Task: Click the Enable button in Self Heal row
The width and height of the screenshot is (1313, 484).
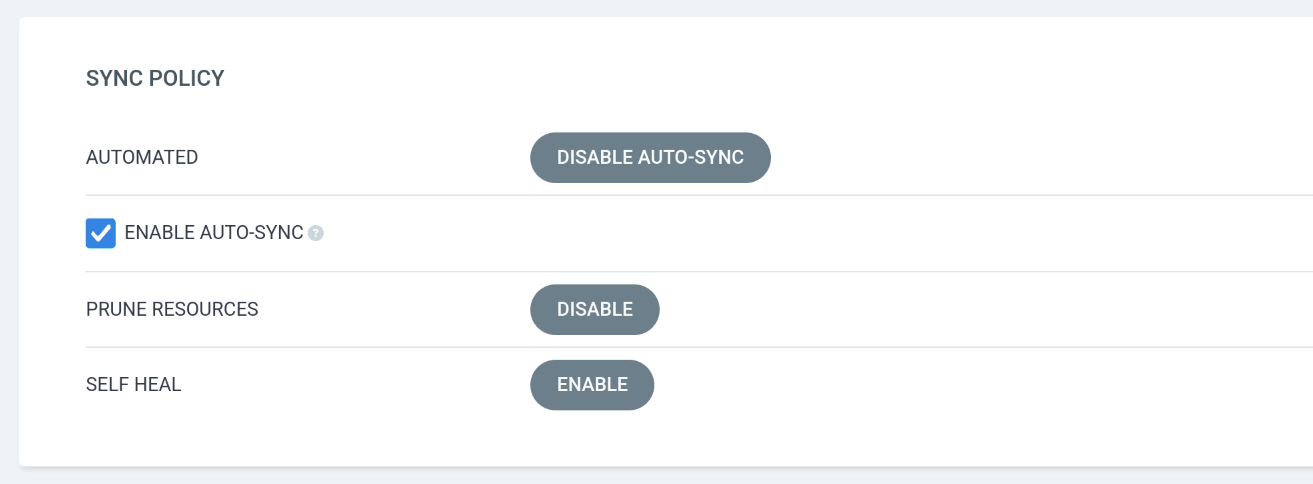Action: (x=592, y=385)
